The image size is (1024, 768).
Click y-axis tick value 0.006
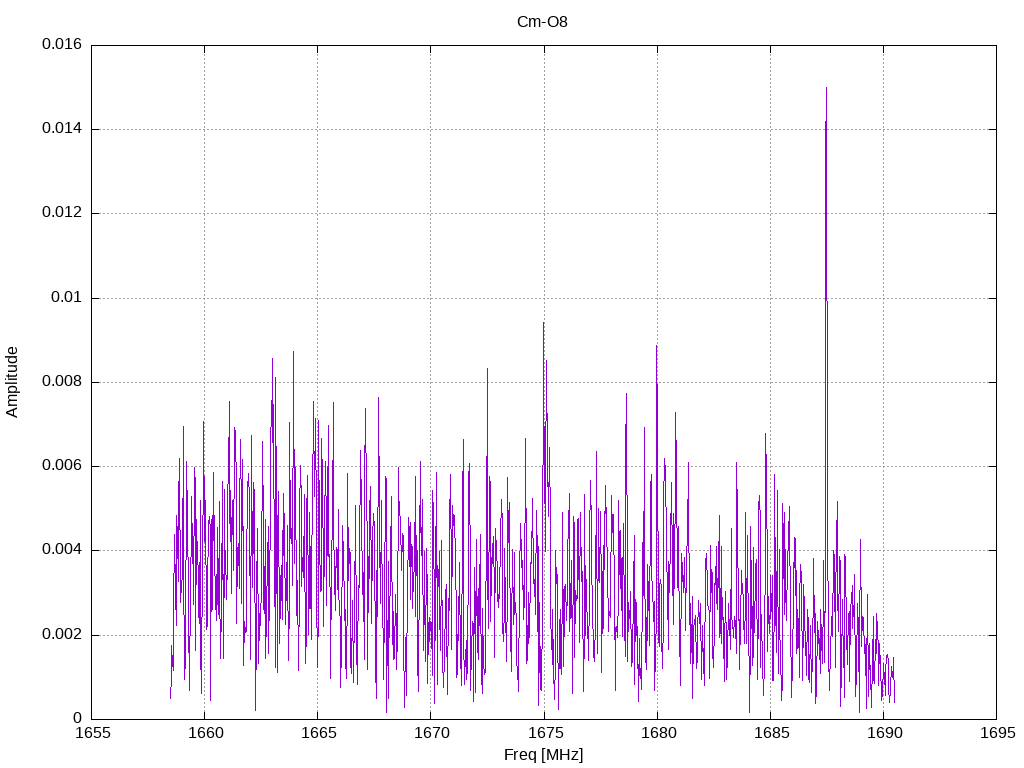(x=62, y=466)
